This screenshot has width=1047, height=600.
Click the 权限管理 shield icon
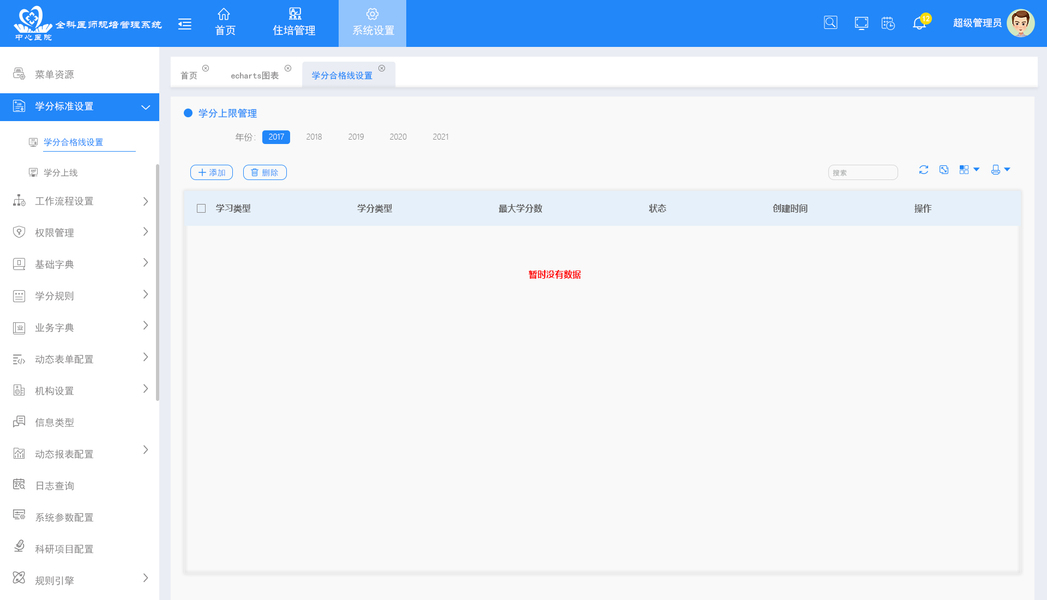(x=19, y=232)
